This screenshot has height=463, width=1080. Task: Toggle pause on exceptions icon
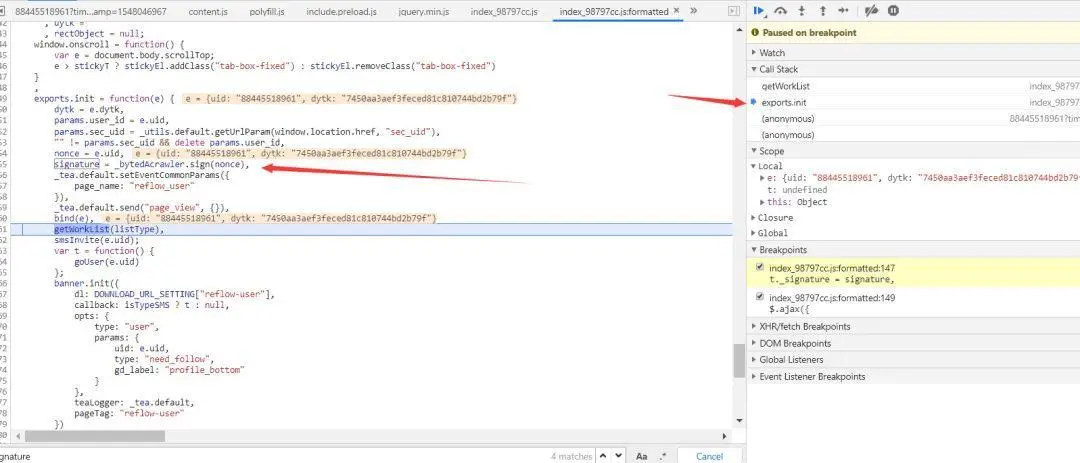point(893,11)
